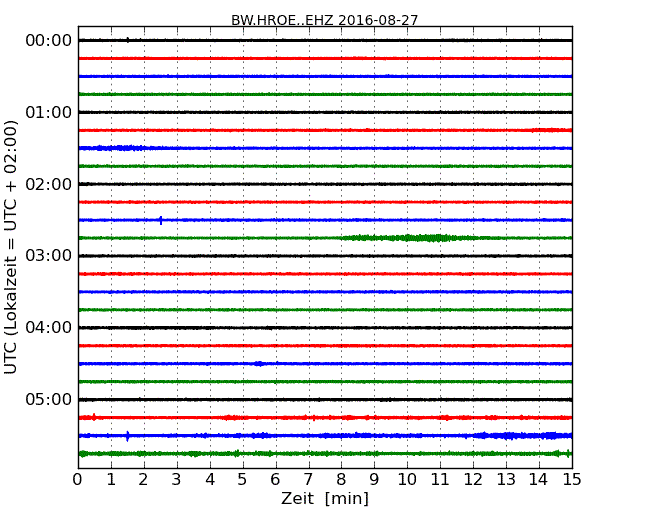Click x-axis tick label 3
This screenshot has width=650, height=520.
(x=177, y=480)
